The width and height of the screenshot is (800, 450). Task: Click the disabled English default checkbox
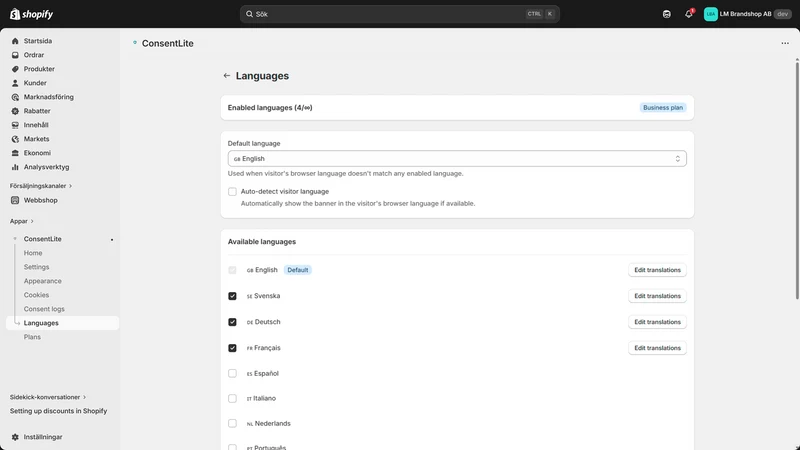(x=232, y=270)
